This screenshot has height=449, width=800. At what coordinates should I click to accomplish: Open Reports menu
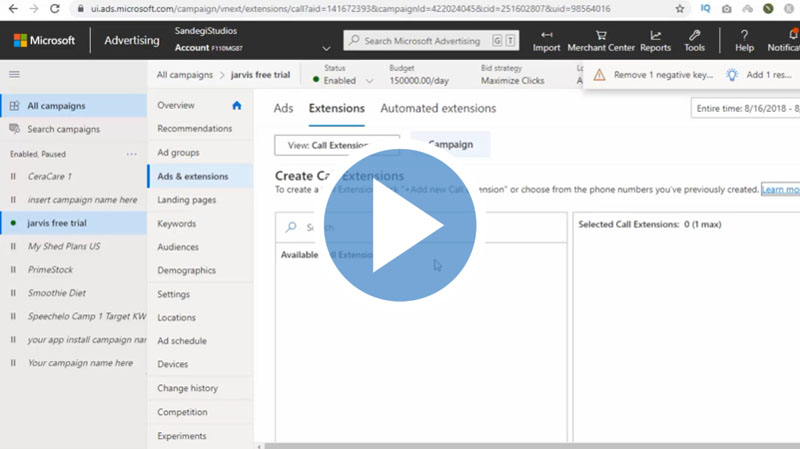coord(655,41)
